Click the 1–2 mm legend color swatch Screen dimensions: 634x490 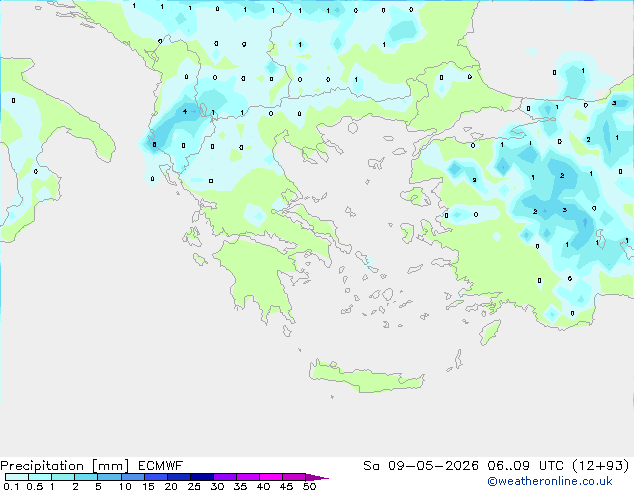click(63, 477)
